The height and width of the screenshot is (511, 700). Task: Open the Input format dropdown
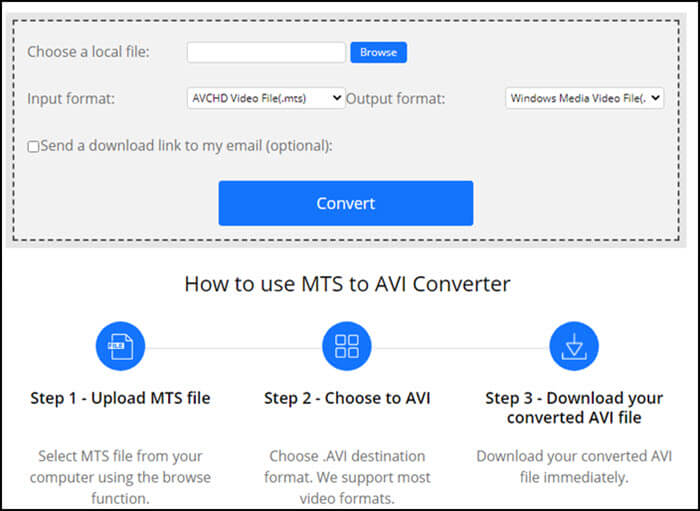coord(266,98)
